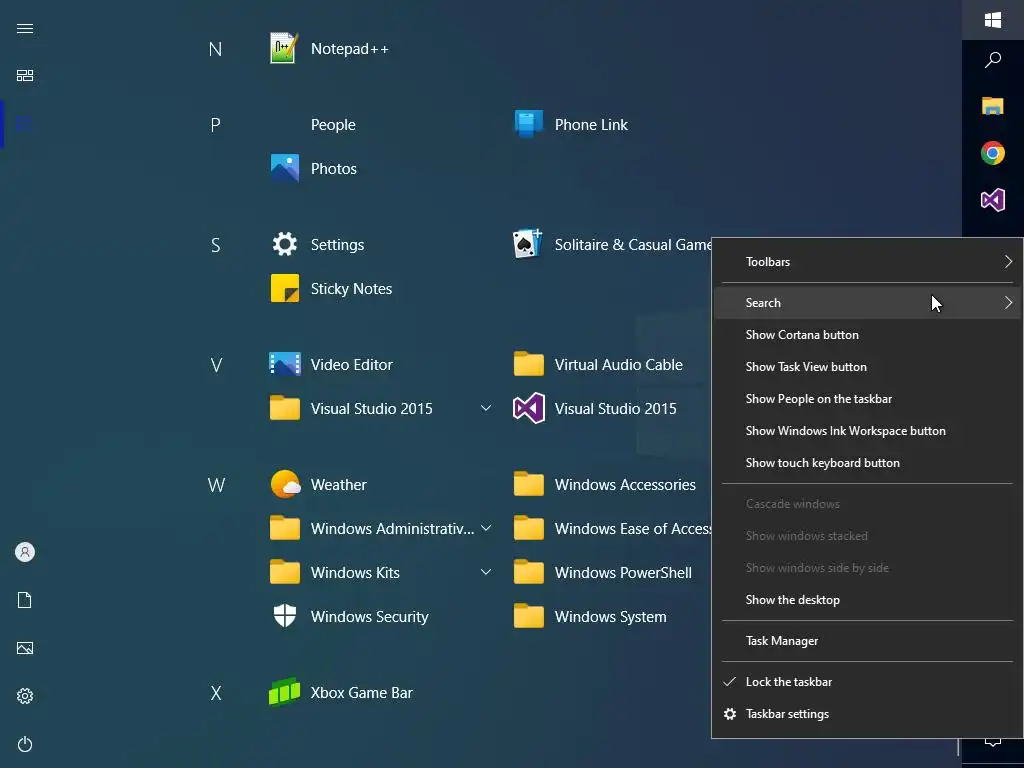
Task: Open Visual Studio from taskbar
Action: click(x=993, y=200)
